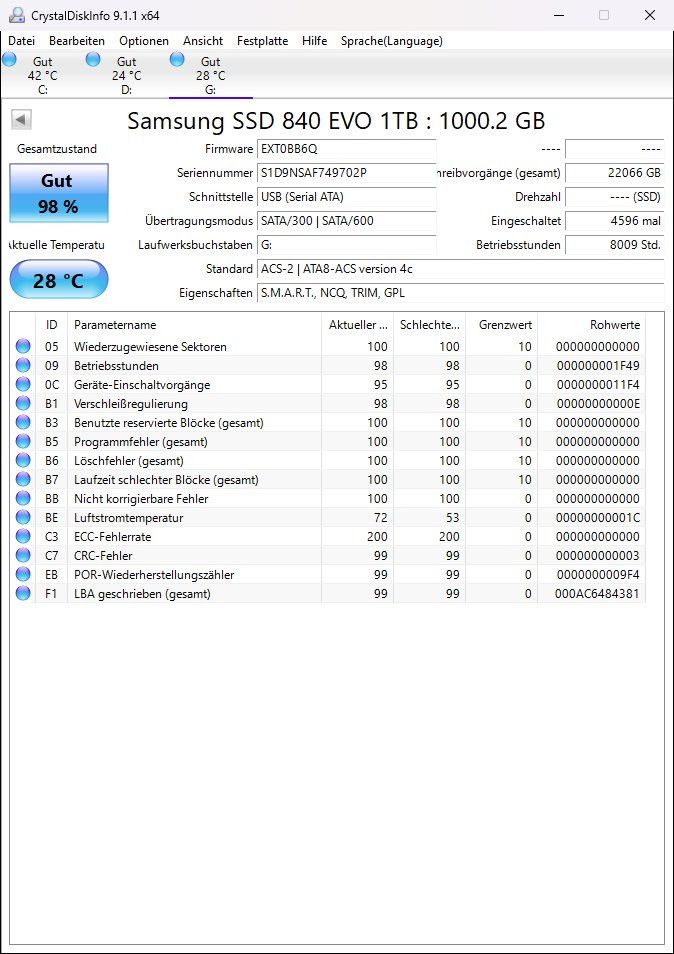674x954 pixels.
Task: Click status orb for POR-Wiederherstellungszähler row
Action: [x=23, y=574]
